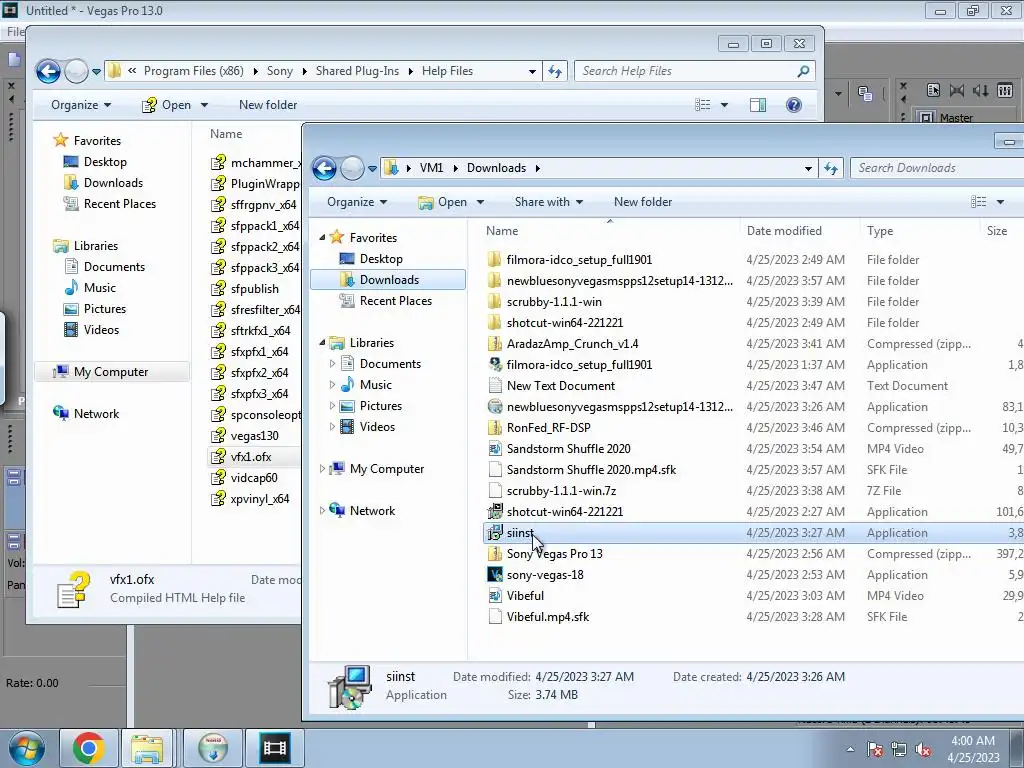Open the Windows Start menu

click(26, 748)
